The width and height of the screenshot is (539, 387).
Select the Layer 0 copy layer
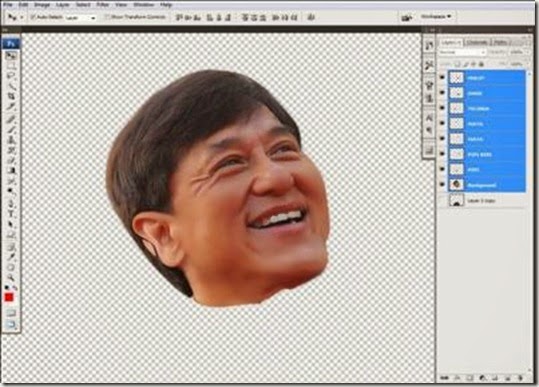click(x=486, y=200)
